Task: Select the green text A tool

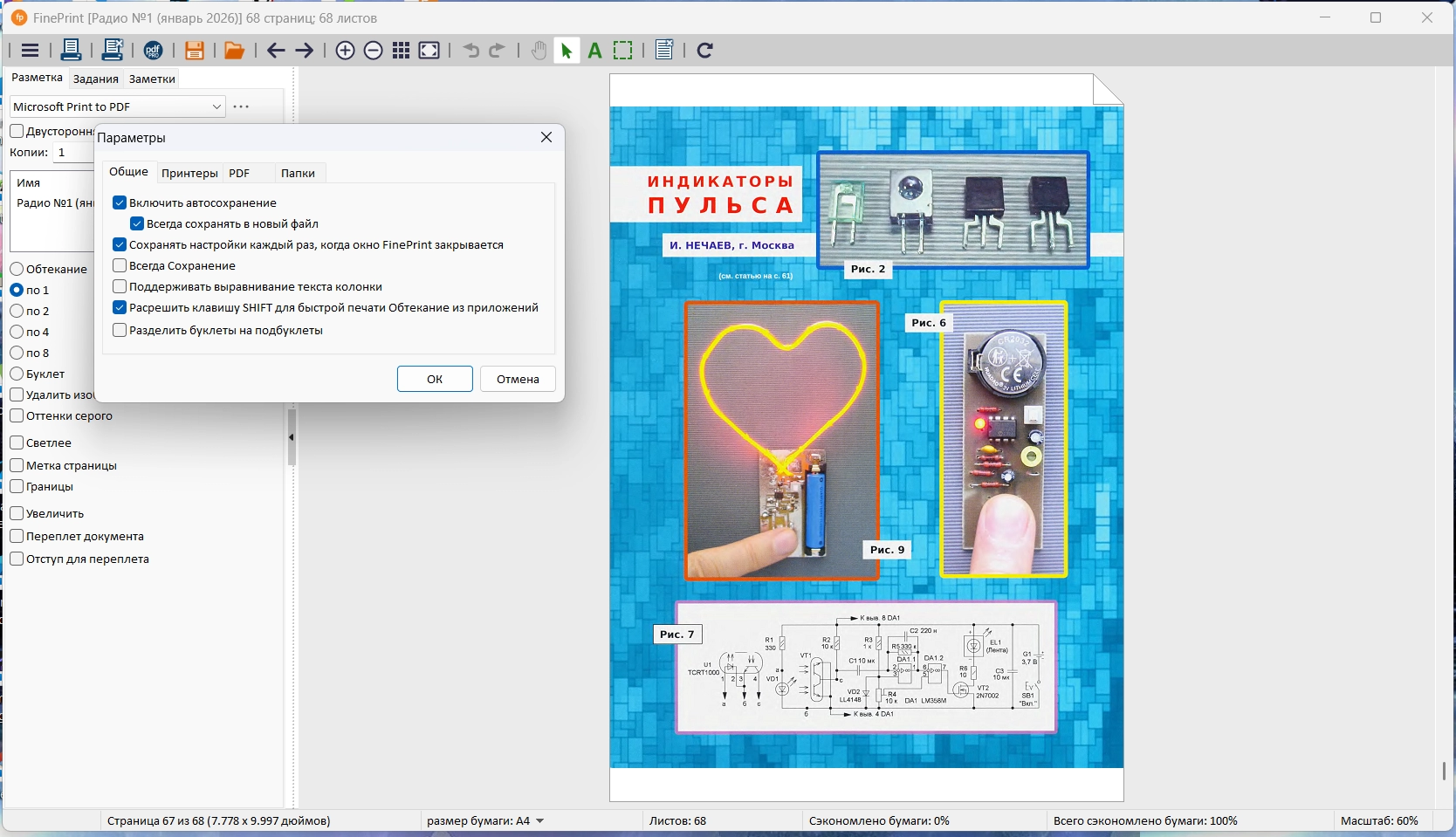Action: [594, 51]
